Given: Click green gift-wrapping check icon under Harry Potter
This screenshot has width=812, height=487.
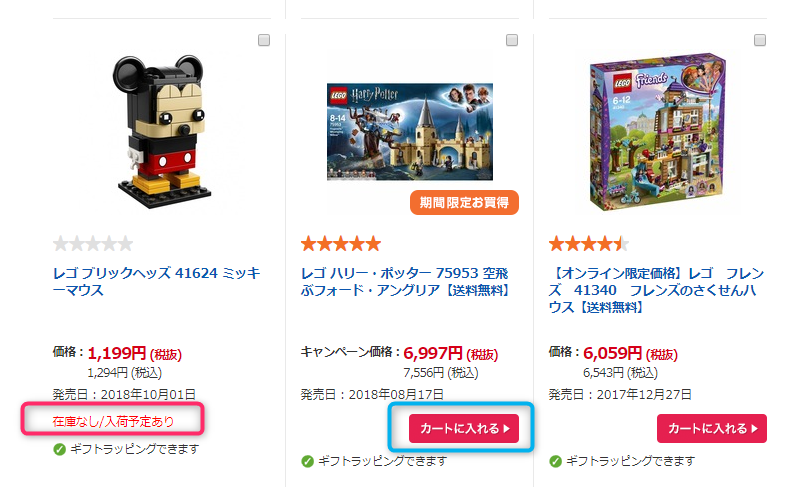Looking at the screenshot, I should [x=308, y=461].
